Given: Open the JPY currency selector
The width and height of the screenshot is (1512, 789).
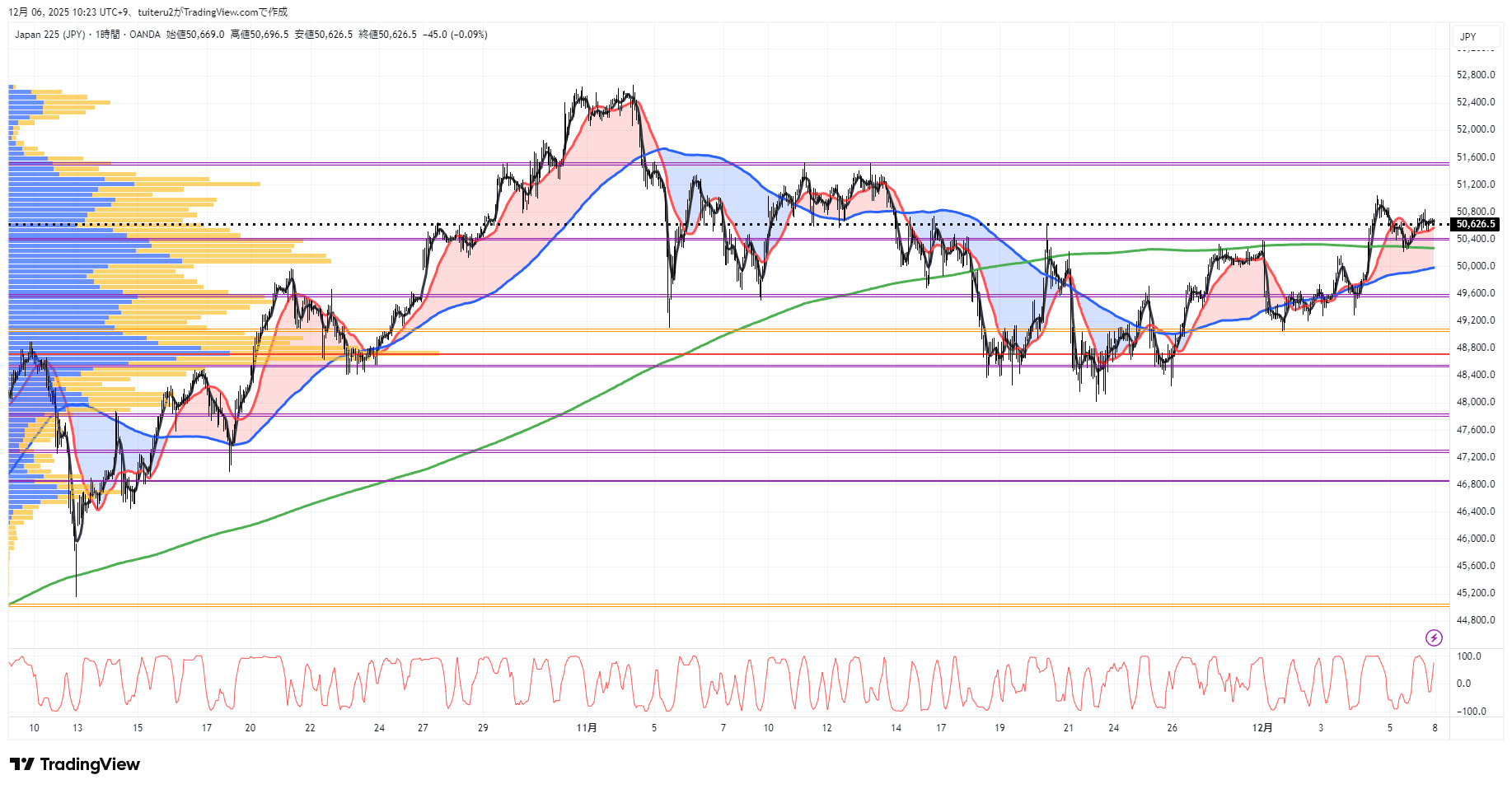Looking at the screenshot, I should [1468, 36].
